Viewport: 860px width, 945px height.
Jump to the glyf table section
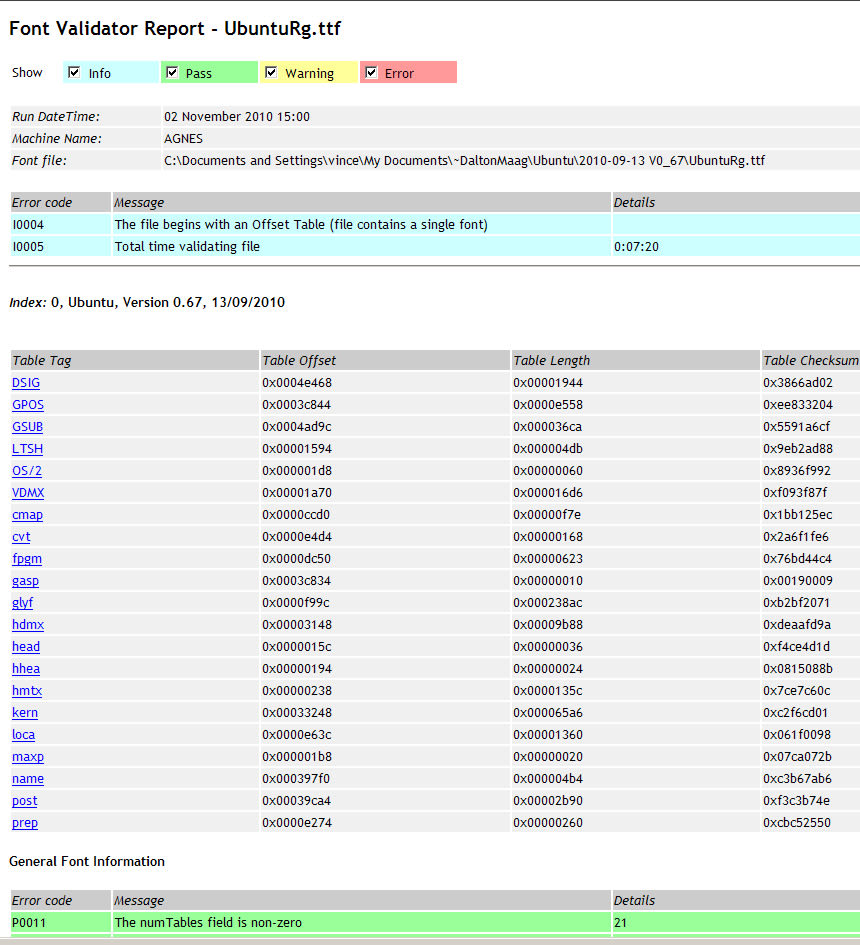click(x=22, y=603)
